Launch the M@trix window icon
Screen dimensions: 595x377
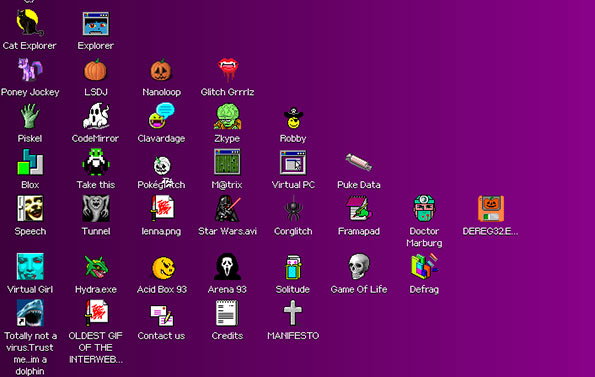pos(227,162)
